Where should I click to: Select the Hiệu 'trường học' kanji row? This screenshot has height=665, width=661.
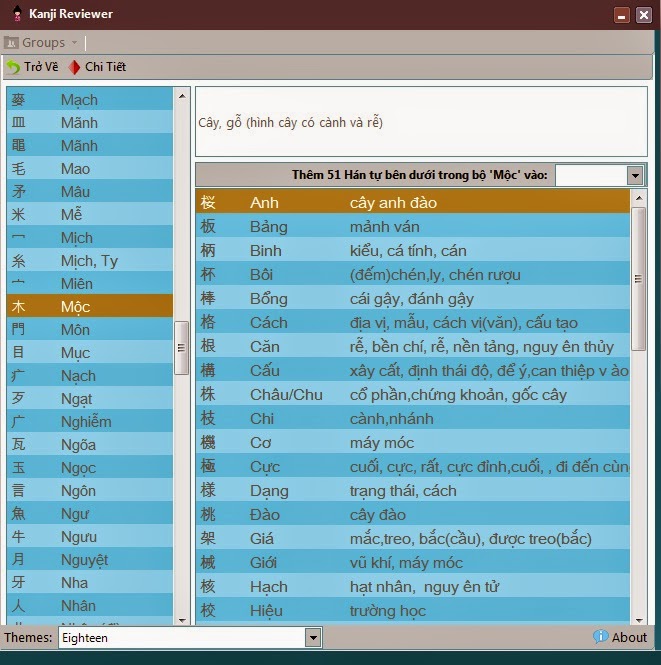pos(413,611)
